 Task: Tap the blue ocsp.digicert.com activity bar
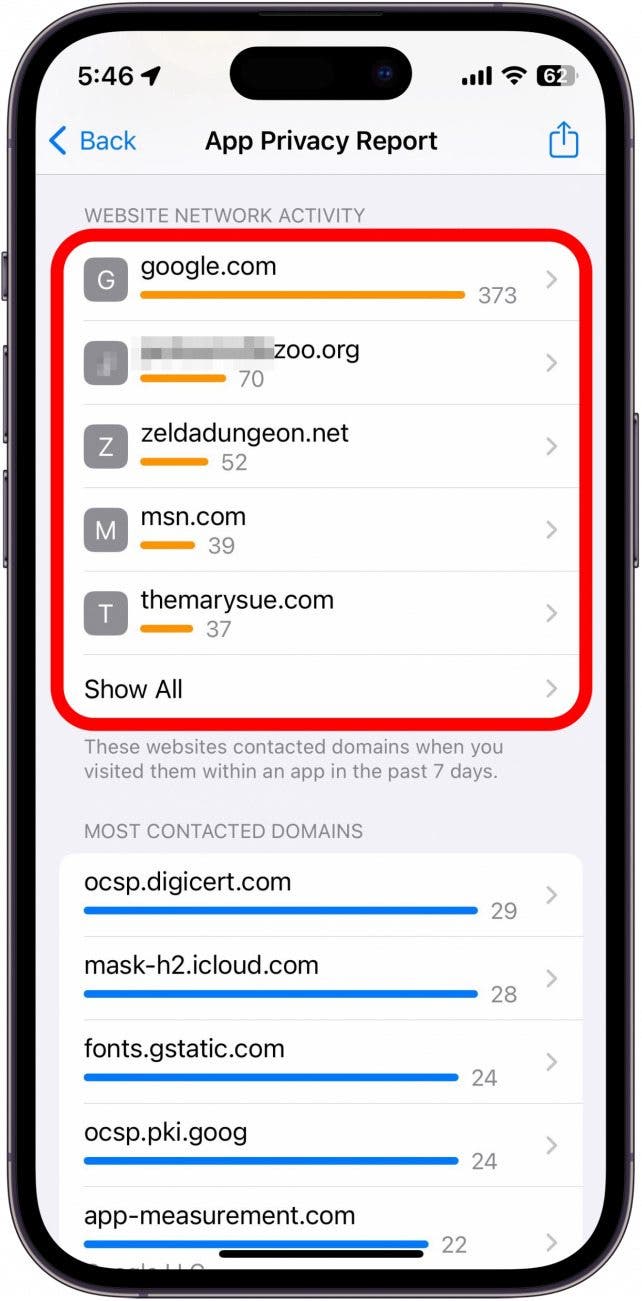point(281,910)
